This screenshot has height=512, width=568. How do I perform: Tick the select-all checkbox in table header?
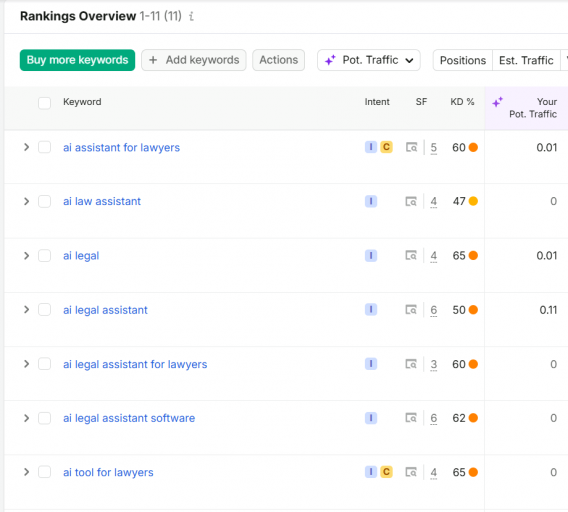click(45, 103)
